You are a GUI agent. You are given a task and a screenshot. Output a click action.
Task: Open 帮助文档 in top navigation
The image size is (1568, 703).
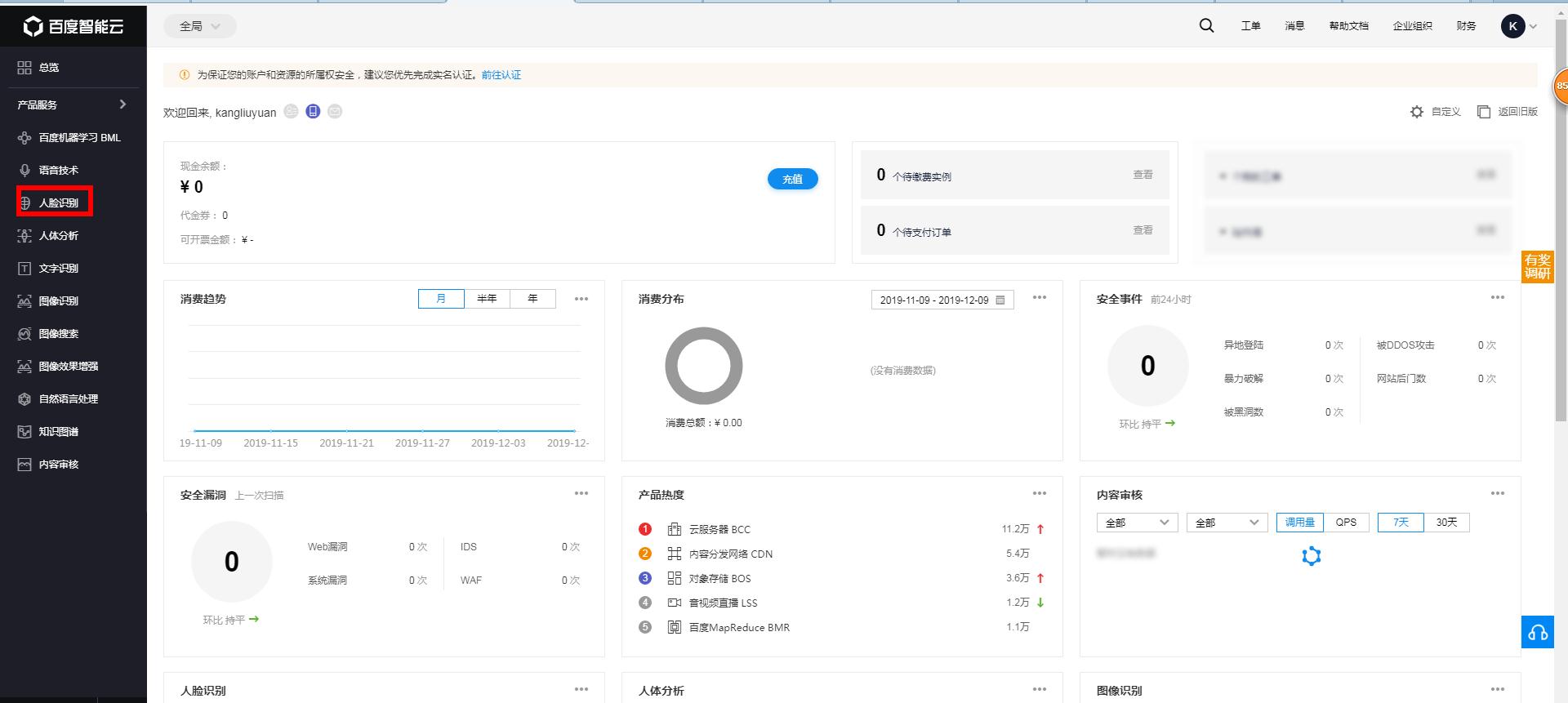click(1348, 26)
